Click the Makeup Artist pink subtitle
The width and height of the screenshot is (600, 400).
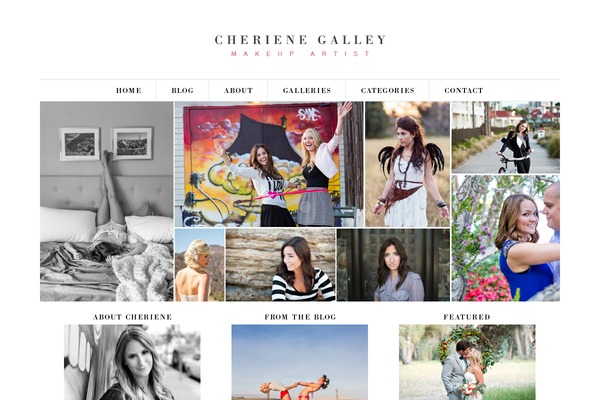click(300, 54)
